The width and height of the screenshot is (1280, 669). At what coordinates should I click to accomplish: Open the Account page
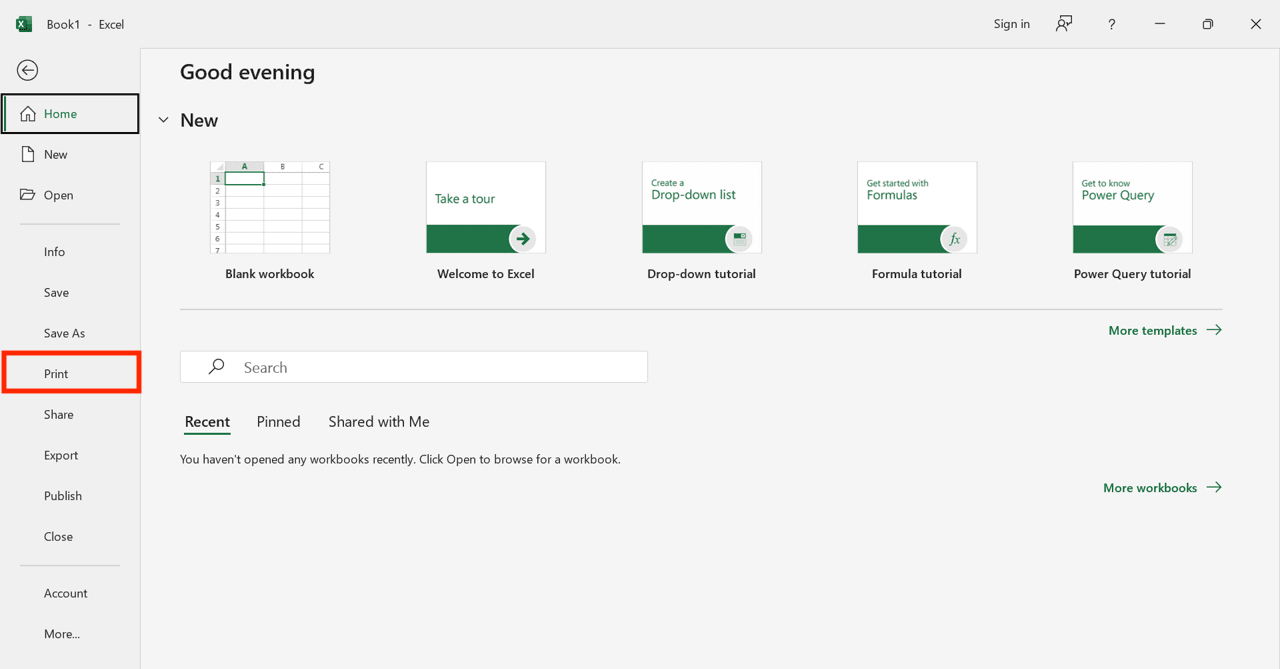click(x=70, y=593)
